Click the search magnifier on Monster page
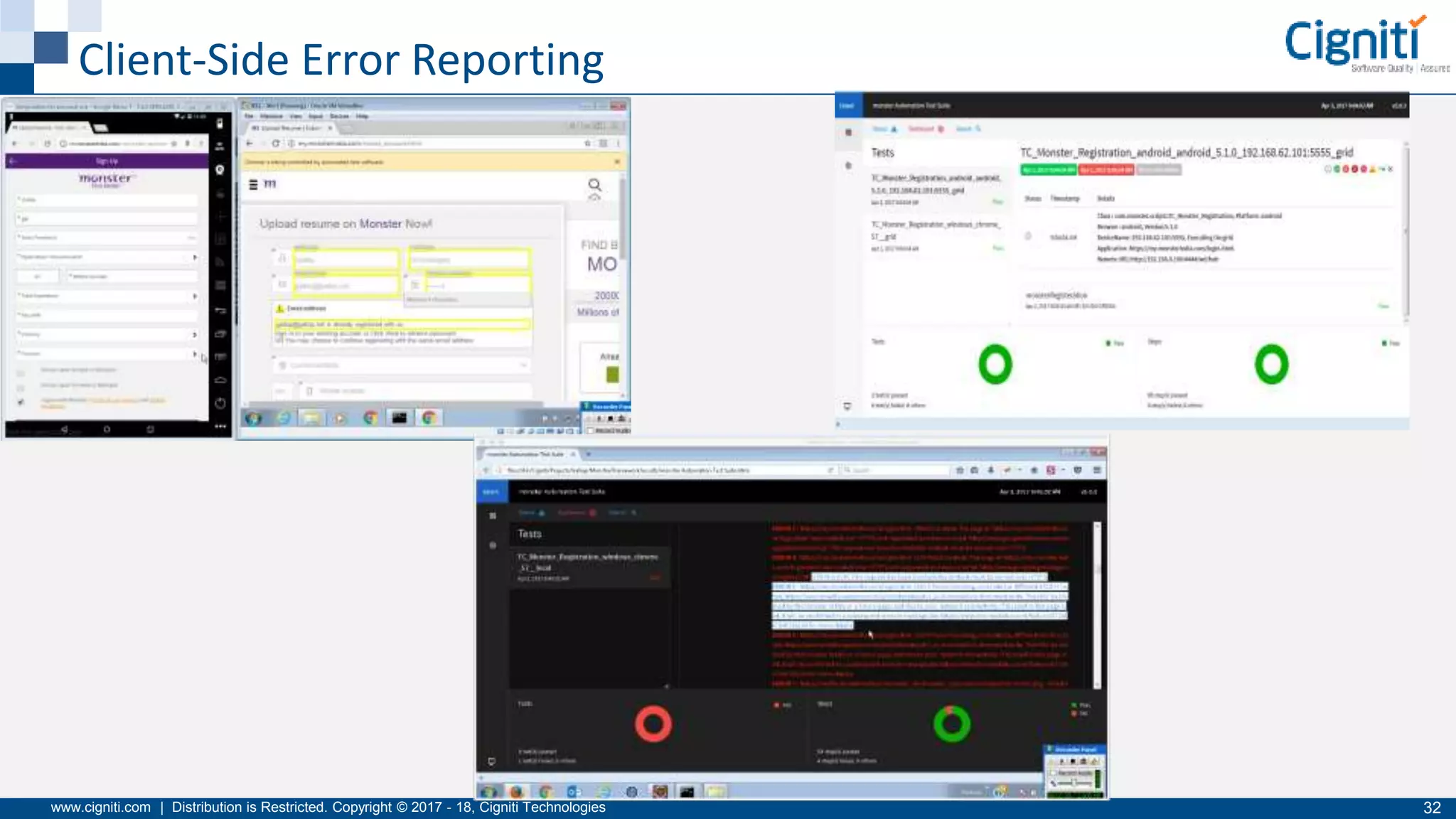This screenshot has height=819, width=1456. (594, 185)
